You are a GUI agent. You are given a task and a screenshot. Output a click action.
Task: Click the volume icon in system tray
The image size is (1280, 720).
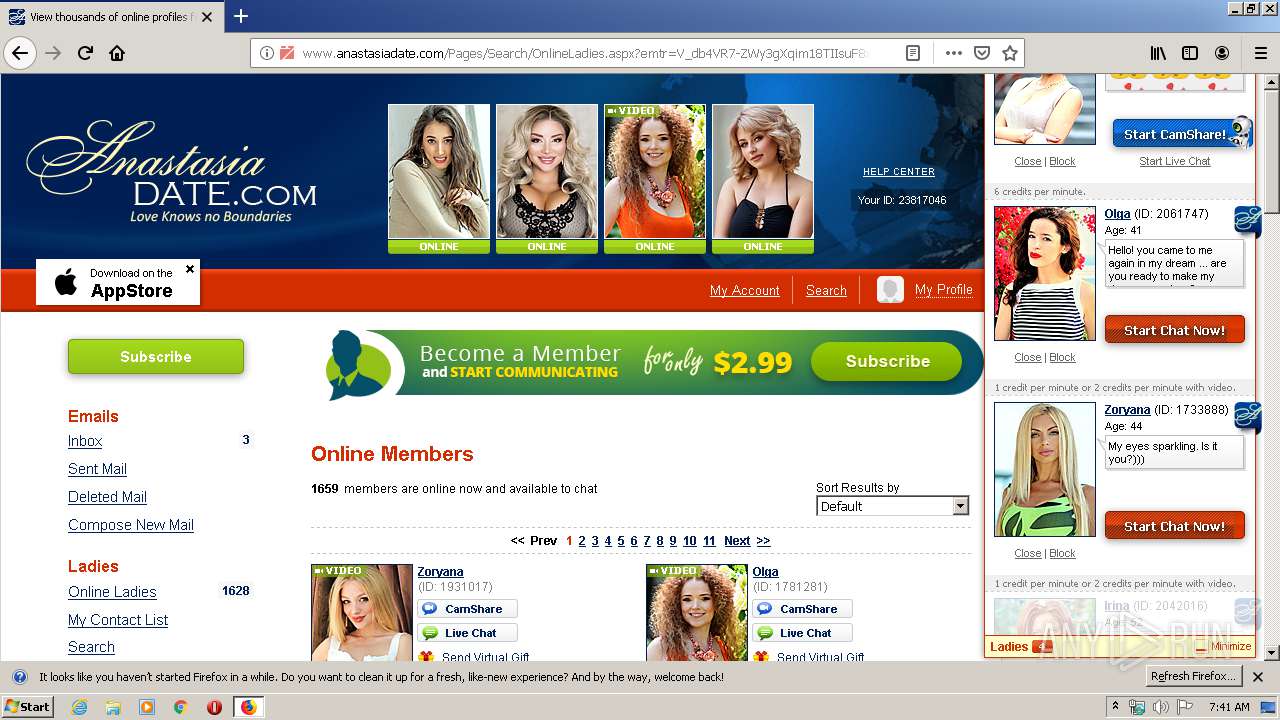[1162, 707]
